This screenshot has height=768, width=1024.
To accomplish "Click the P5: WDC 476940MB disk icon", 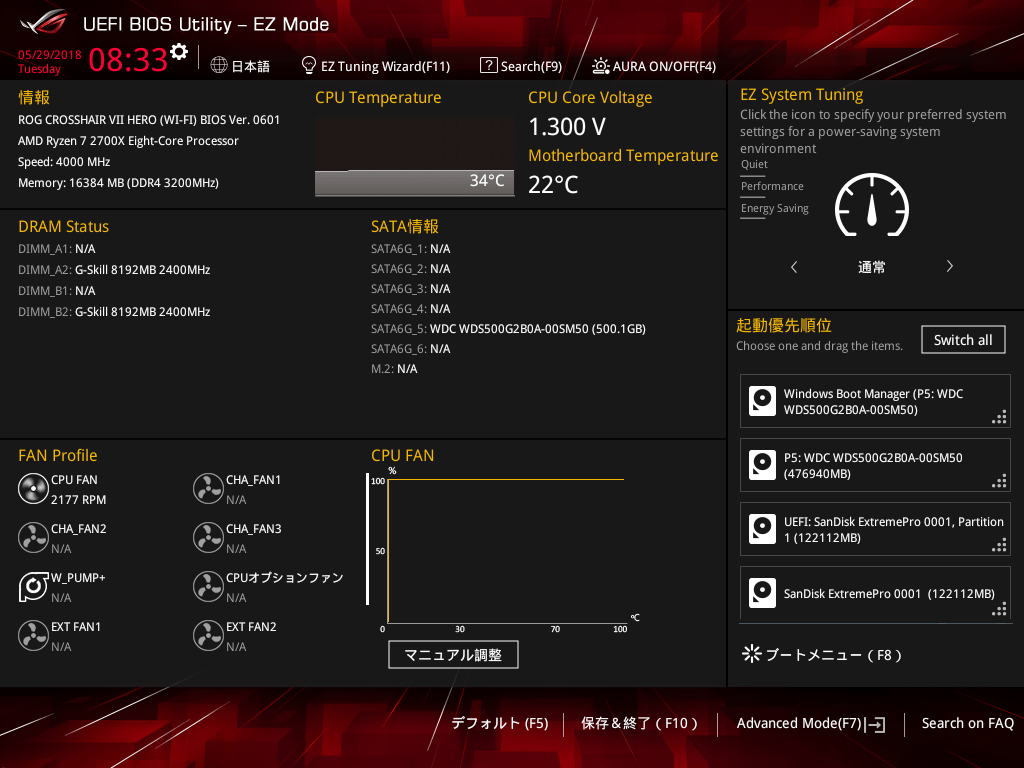I will coord(762,465).
